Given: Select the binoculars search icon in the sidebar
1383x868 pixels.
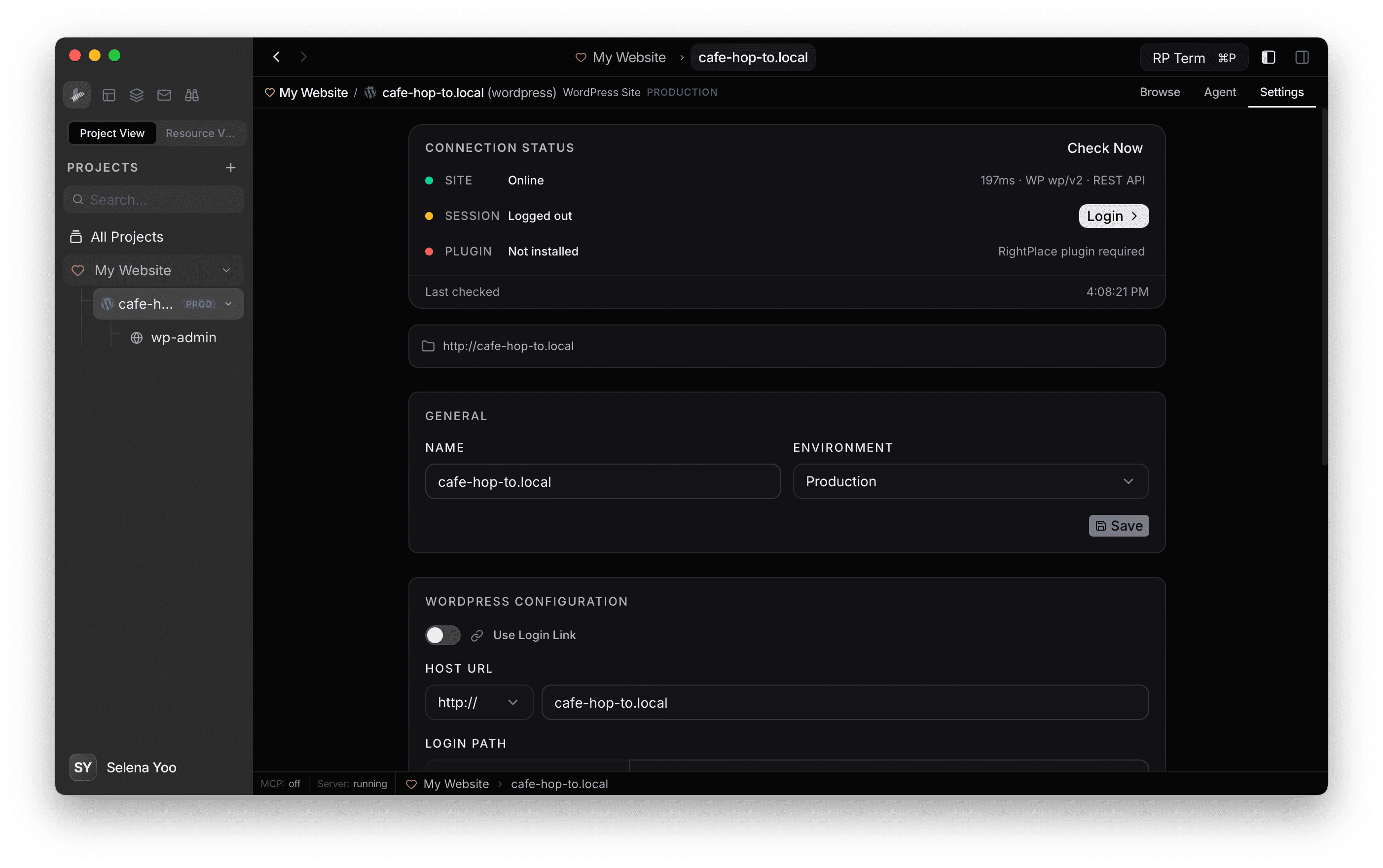Looking at the screenshot, I should pos(192,95).
